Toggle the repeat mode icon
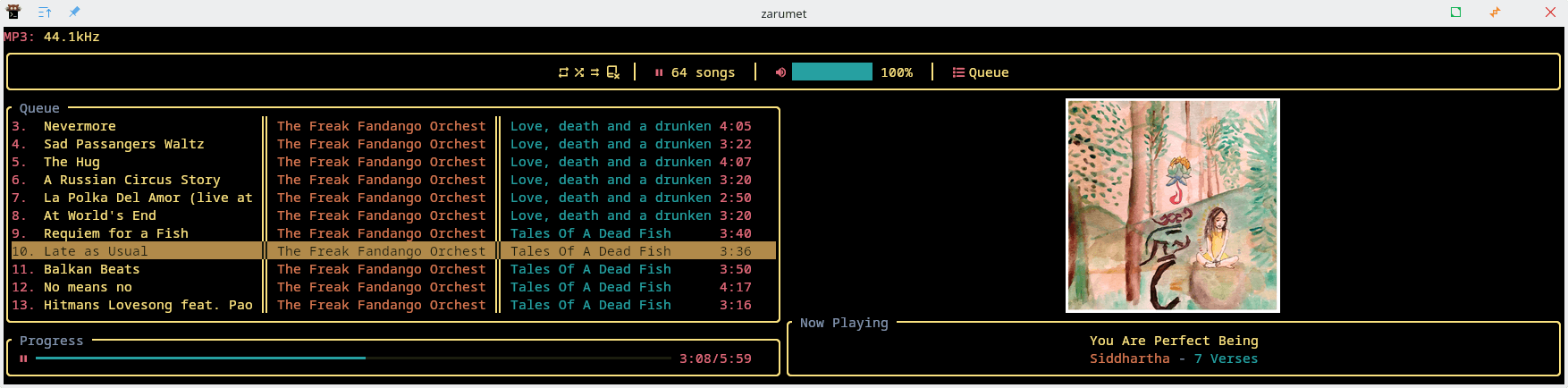This screenshot has width=1568, height=388. click(563, 72)
